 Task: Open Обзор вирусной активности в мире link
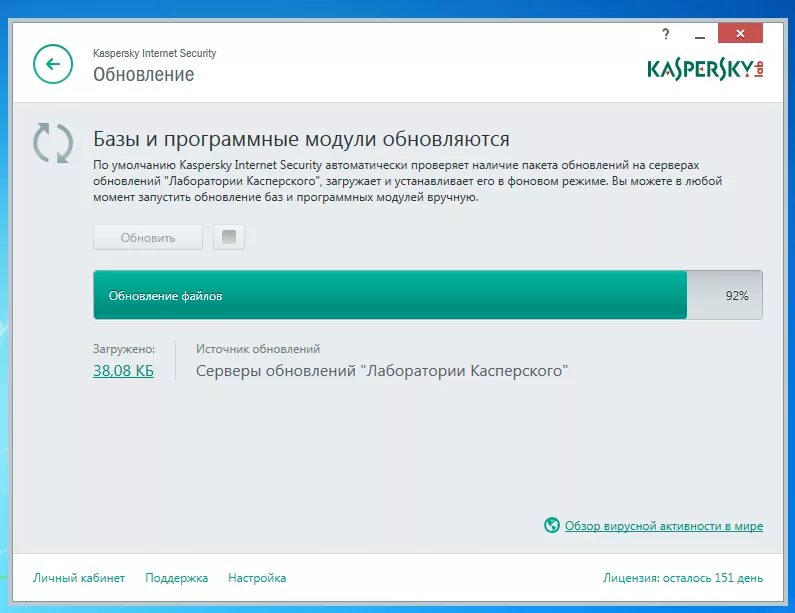[x=664, y=526]
